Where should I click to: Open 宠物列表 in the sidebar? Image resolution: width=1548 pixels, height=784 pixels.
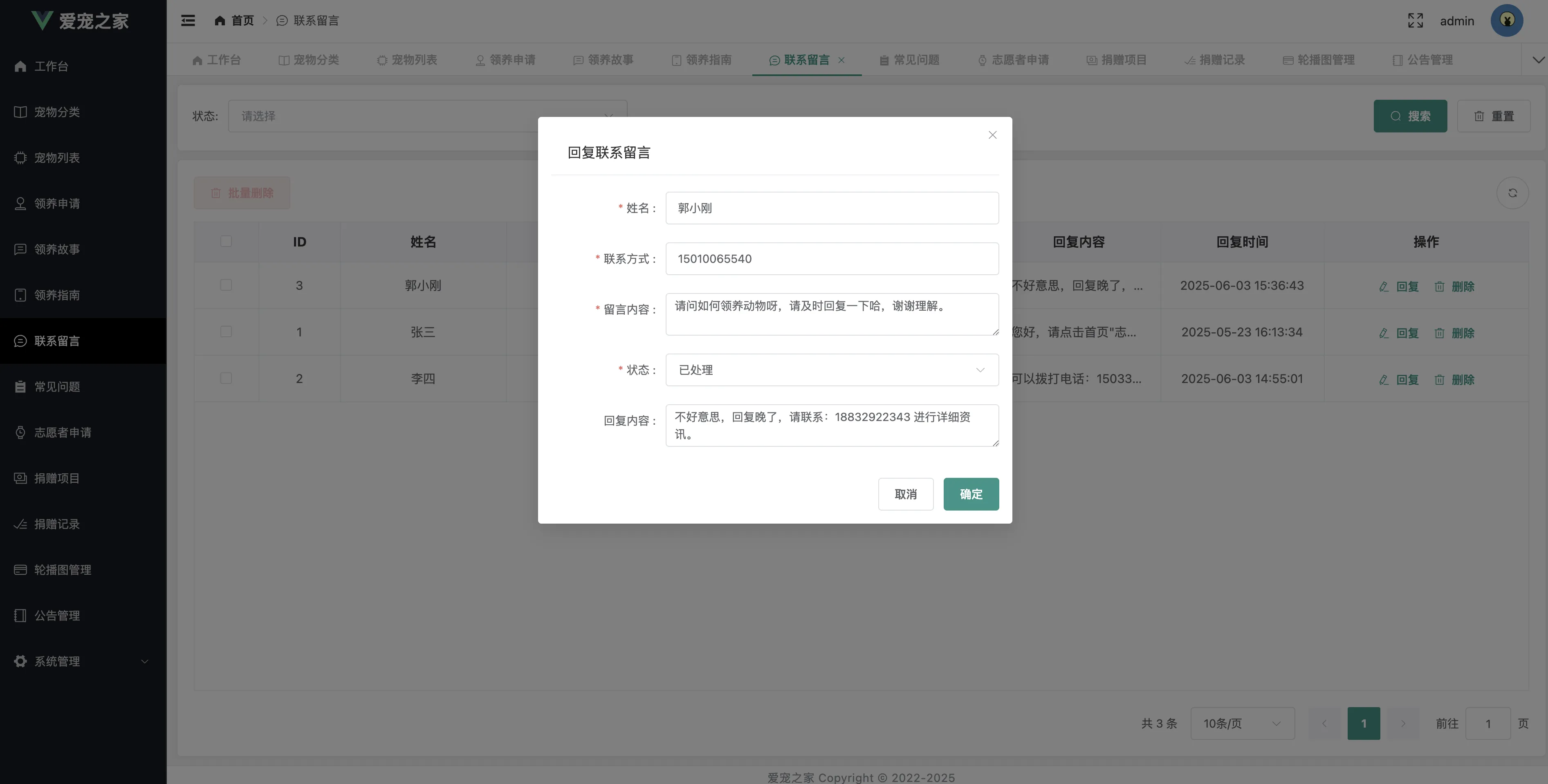pyautogui.click(x=56, y=158)
